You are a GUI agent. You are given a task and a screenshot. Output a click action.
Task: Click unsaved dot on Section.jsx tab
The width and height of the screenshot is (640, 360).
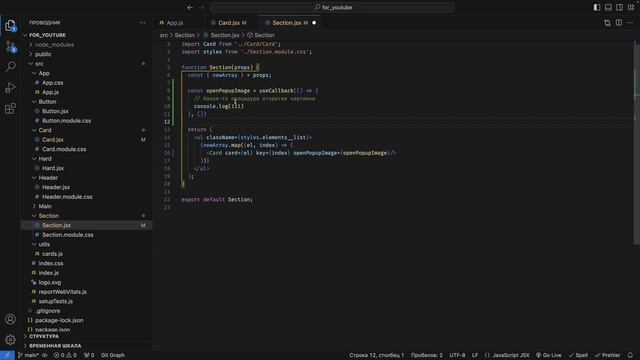click(314, 23)
